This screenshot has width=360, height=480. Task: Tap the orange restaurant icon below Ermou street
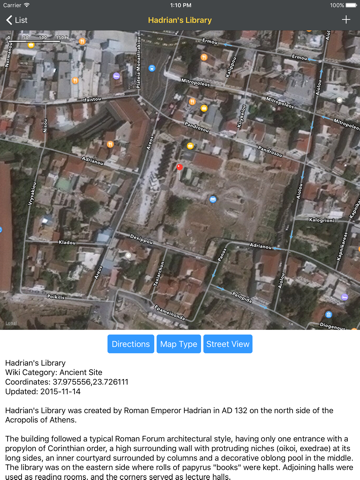[204, 57]
